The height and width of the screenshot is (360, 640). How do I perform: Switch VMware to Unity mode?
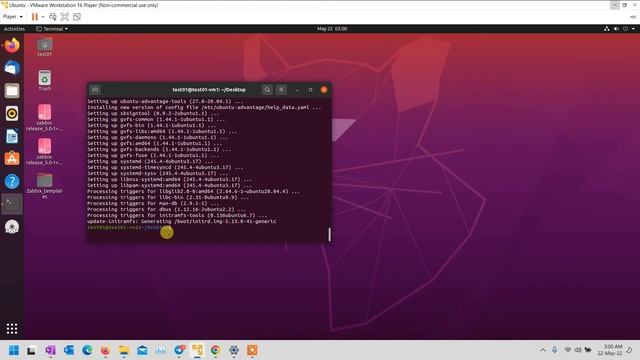point(77,17)
